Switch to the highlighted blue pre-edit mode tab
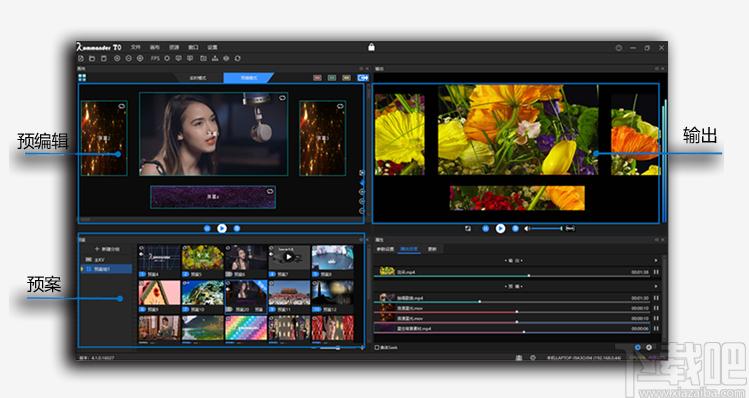 click(248, 77)
